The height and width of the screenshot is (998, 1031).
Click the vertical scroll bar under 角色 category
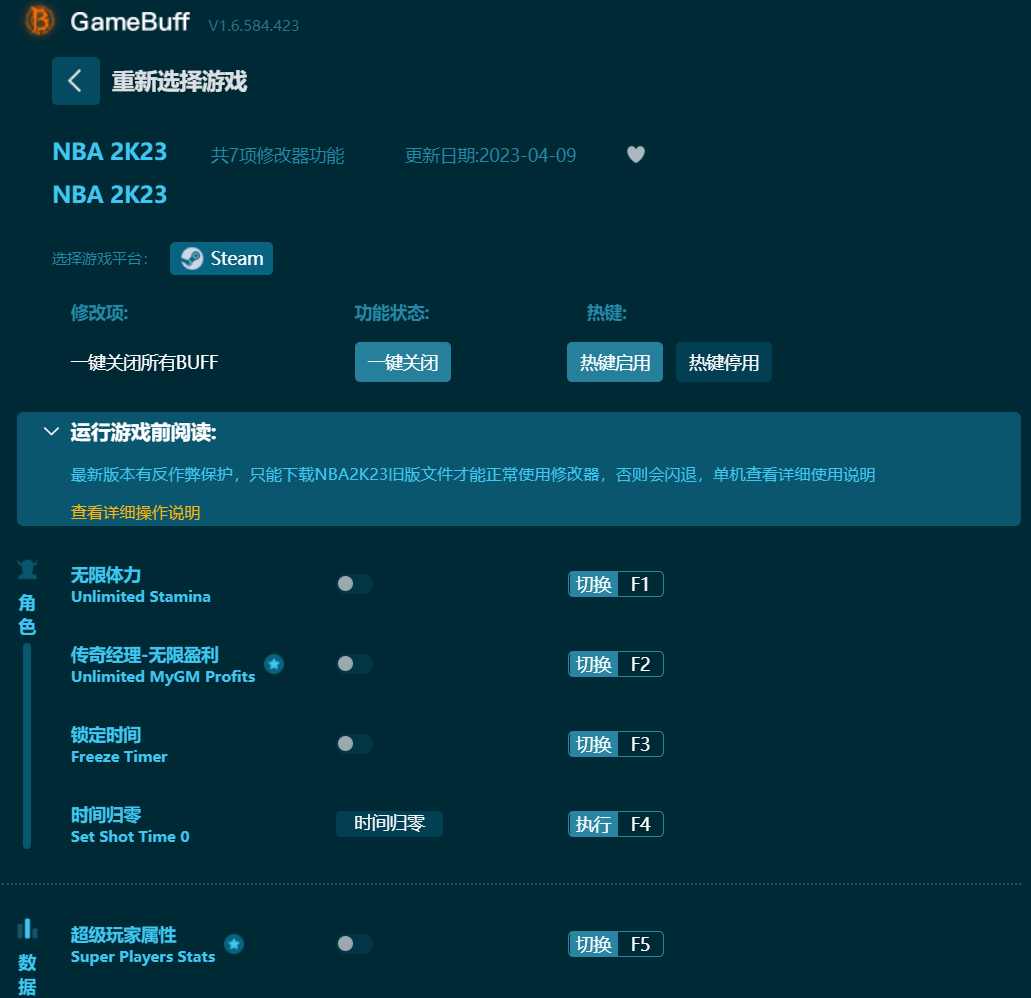pos(27,746)
